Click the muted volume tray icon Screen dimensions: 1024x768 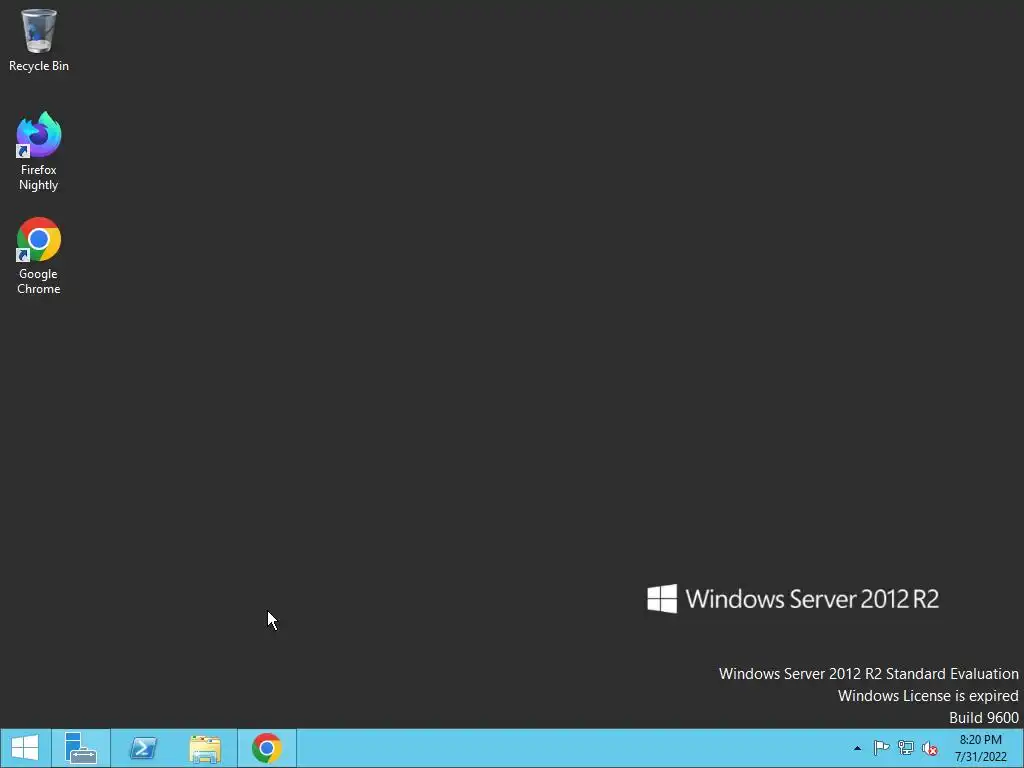[930, 748]
